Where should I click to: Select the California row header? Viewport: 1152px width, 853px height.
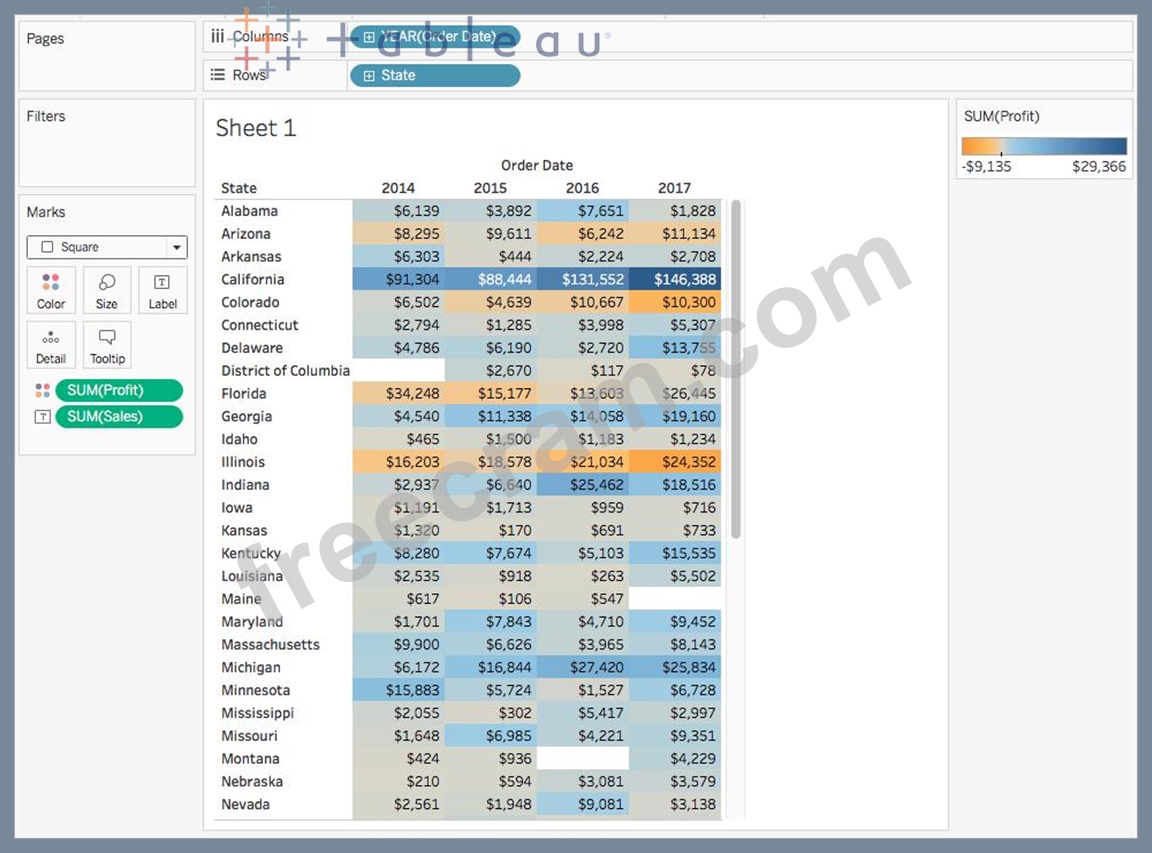[253, 279]
